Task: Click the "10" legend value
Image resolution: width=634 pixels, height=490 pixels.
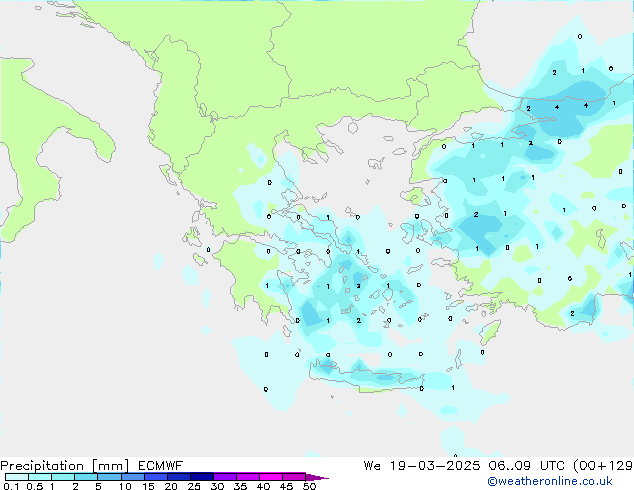Action: point(125,486)
